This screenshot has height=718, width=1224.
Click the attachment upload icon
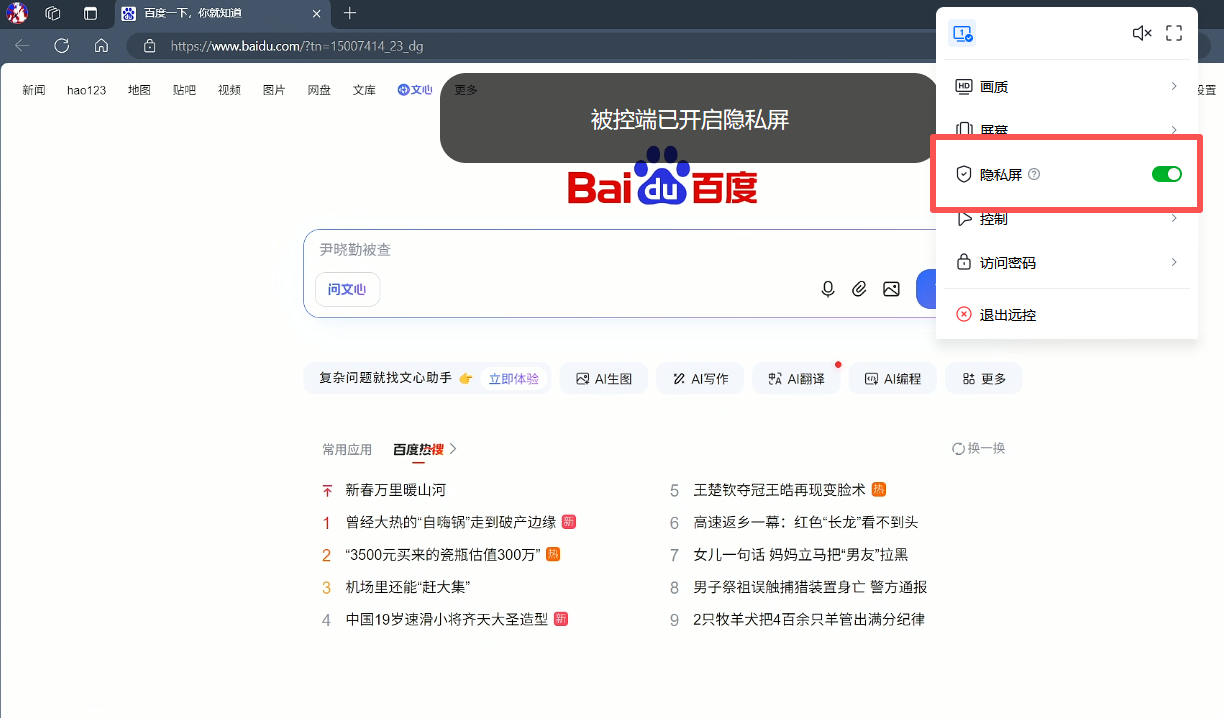pyautogui.click(x=859, y=288)
